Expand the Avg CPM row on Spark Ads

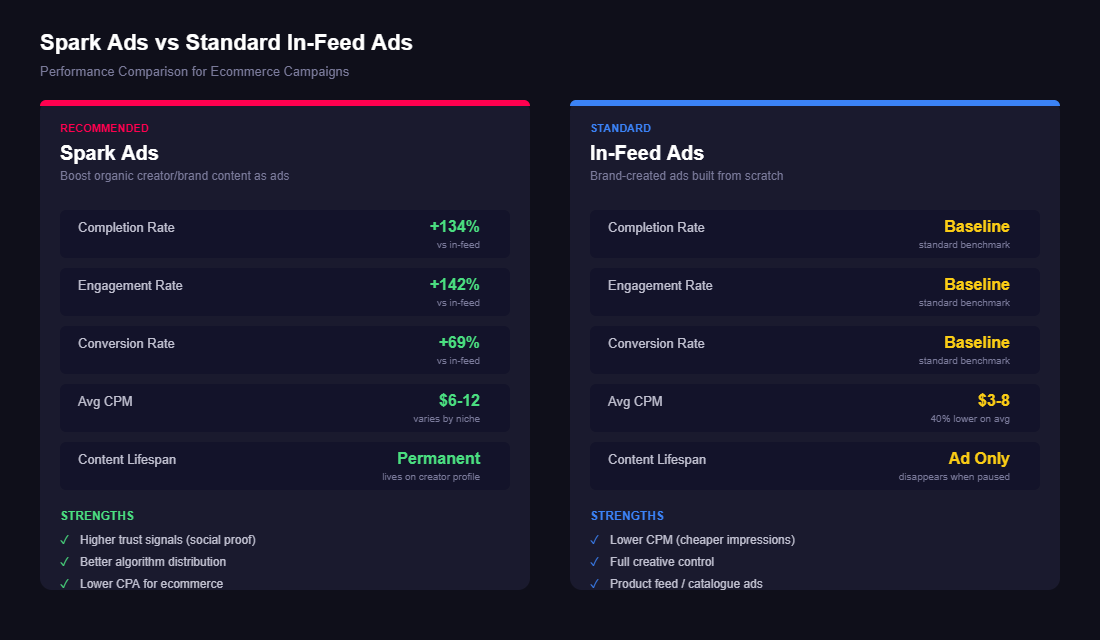[x=286, y=407]
